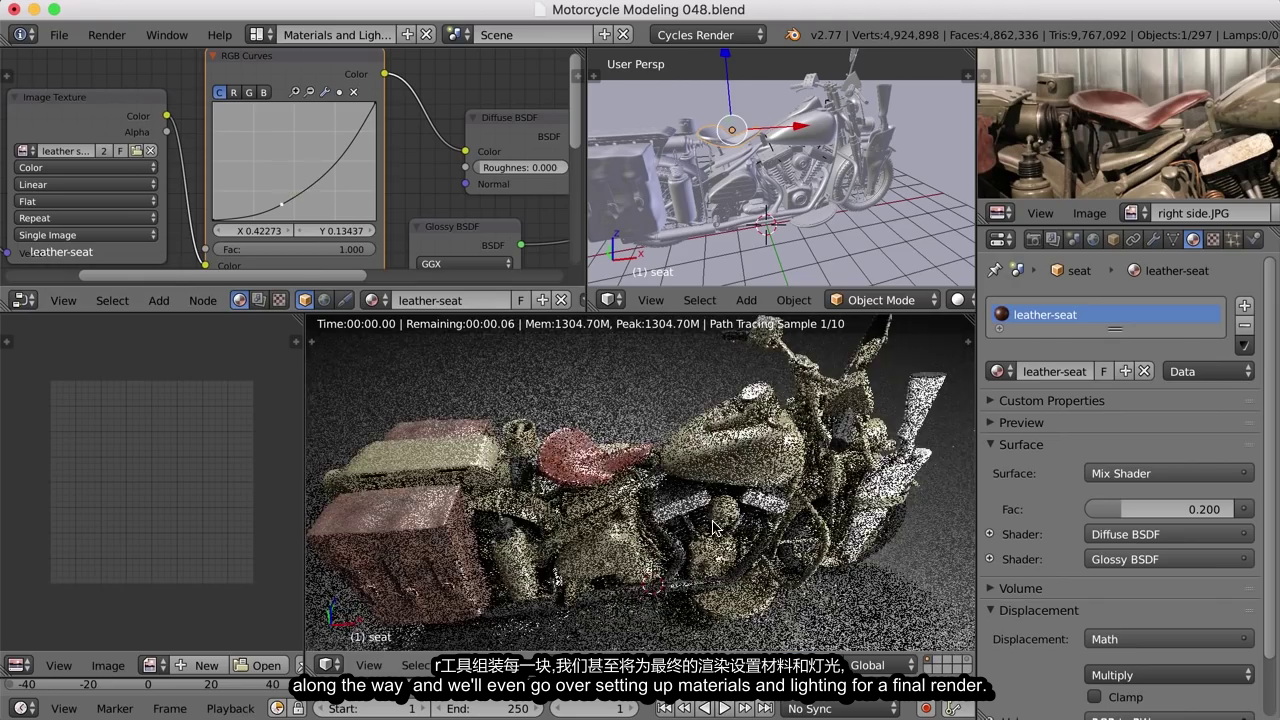Viewport: 1280px width, 720px height.
Task: Open the Object Data mesh tab
Action: (x=1173, y=240)
